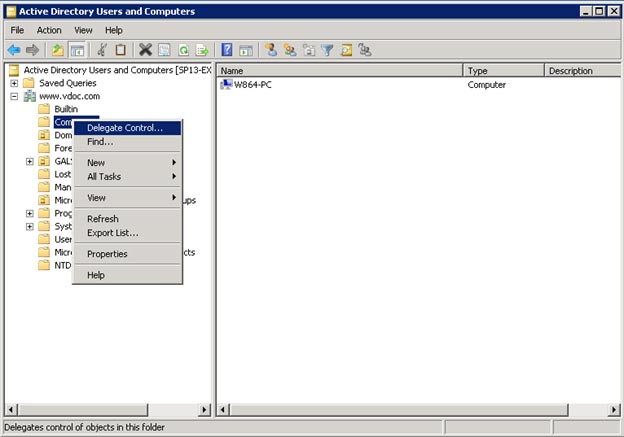
Task: Select the Lost folder in tree
Action: (62, 174)
